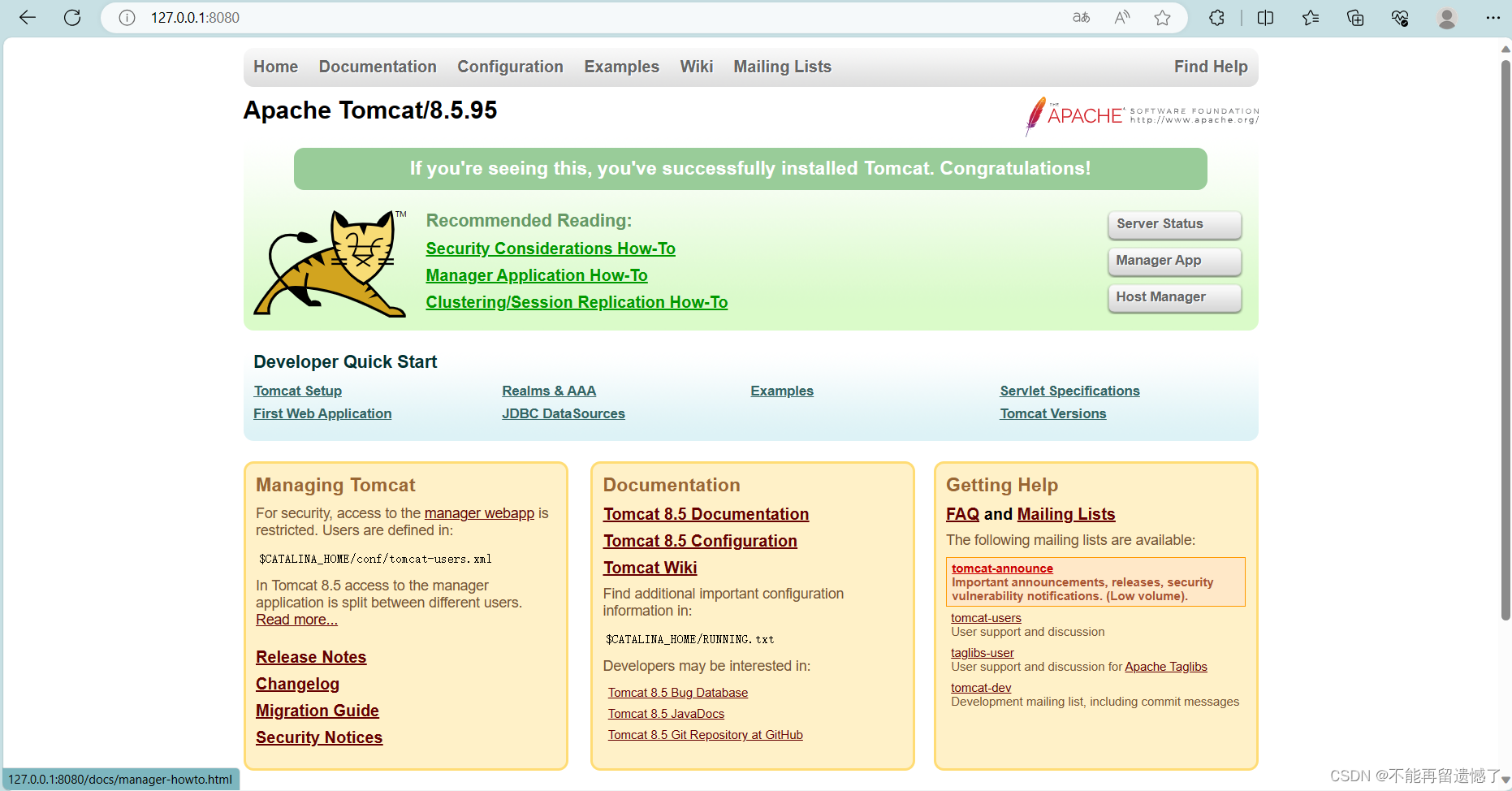Viewport: 1512px width, 791px height.
Task: View site information icon in address bar
Action: [x=127, y=18]
